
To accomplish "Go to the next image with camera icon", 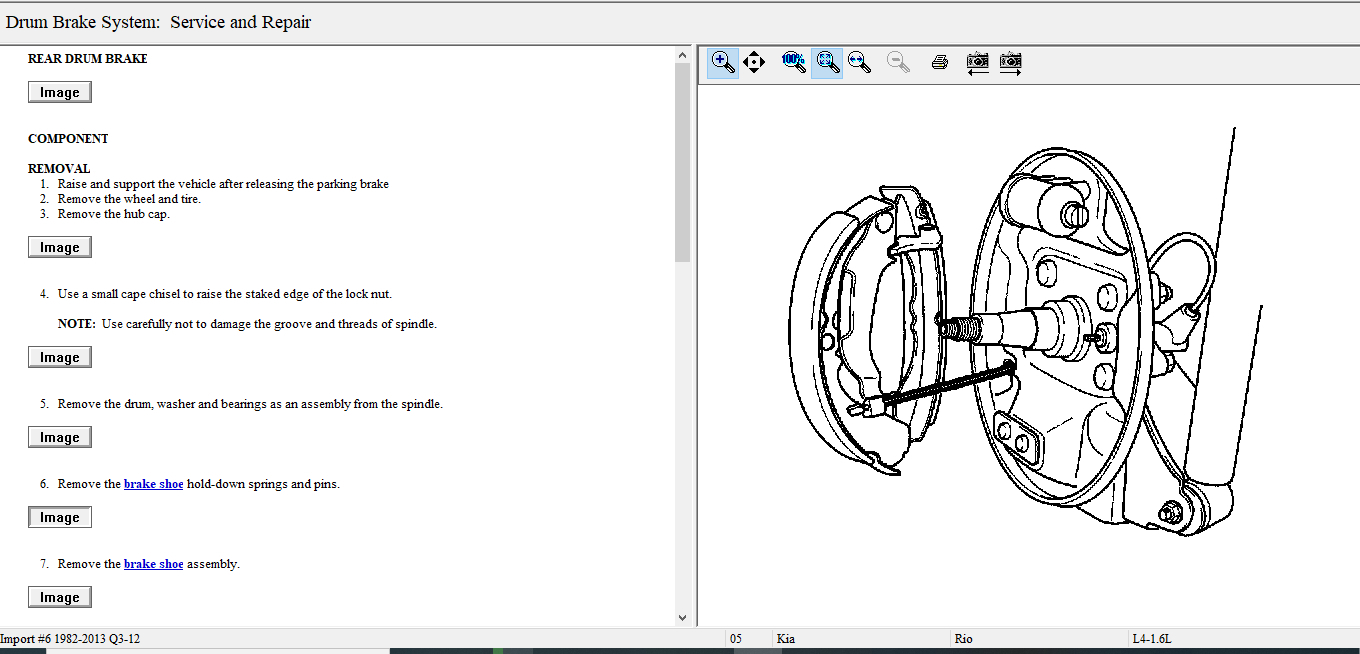I will [1010, 62].
